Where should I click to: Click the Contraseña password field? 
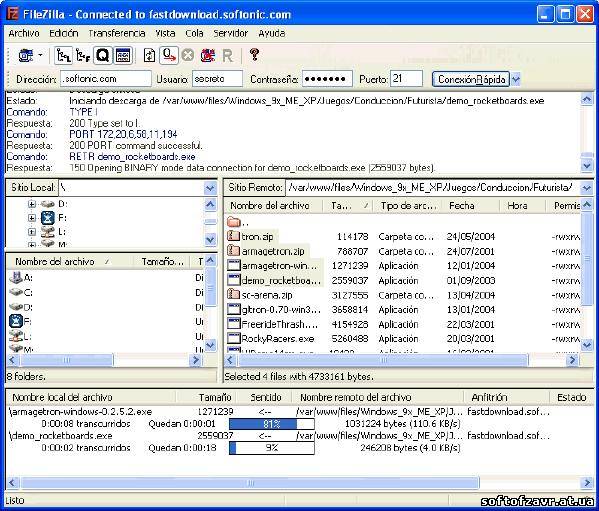click(327, 79)
